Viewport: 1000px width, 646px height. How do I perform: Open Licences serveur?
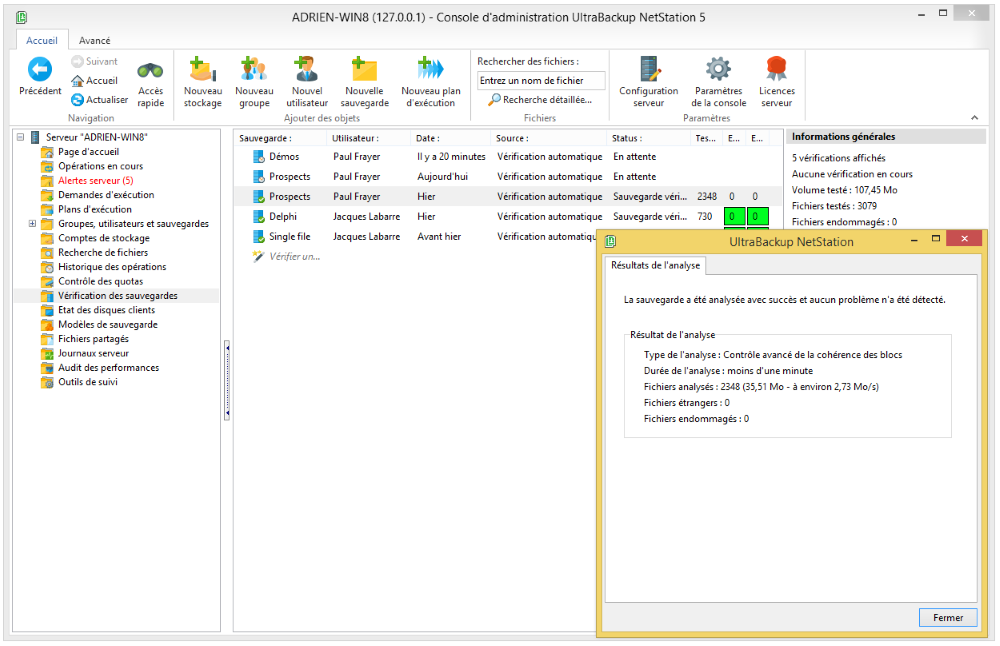point(776,82)
